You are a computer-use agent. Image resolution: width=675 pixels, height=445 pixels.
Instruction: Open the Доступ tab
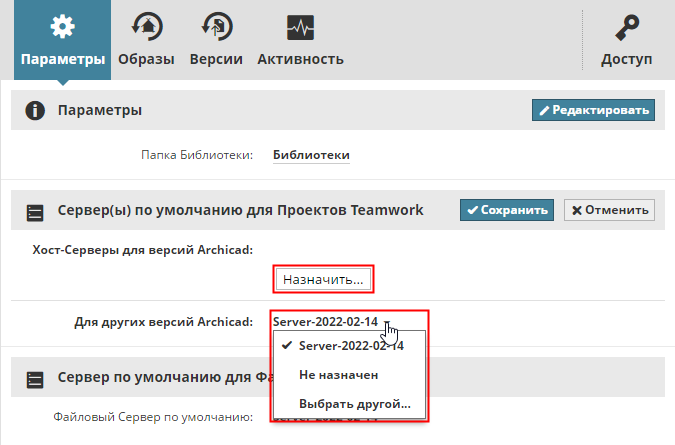(626, 40)
